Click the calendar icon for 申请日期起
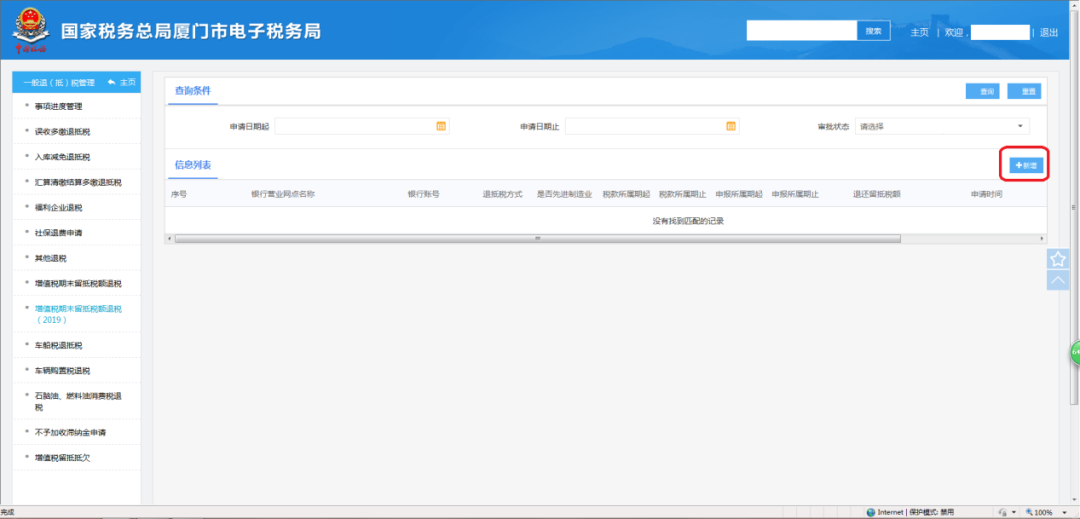The image size is (1080, 519). pyautogui.click(x=442, y=126)
